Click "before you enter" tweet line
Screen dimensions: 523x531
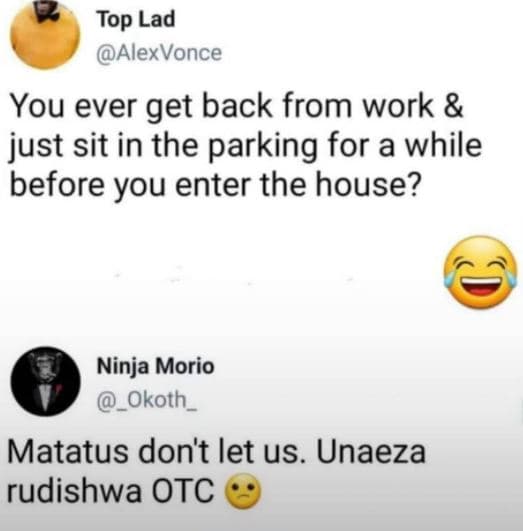click(215, 186)
